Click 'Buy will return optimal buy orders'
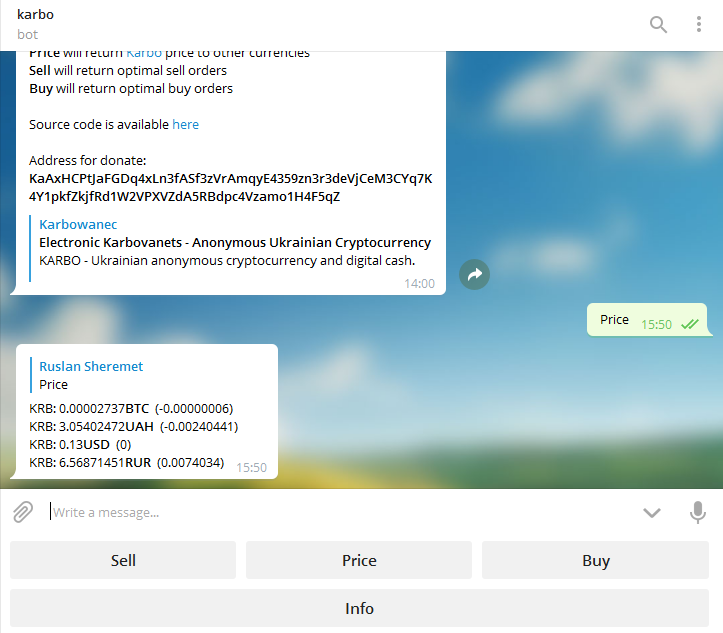The image size is (723, 633). point(131,89)
